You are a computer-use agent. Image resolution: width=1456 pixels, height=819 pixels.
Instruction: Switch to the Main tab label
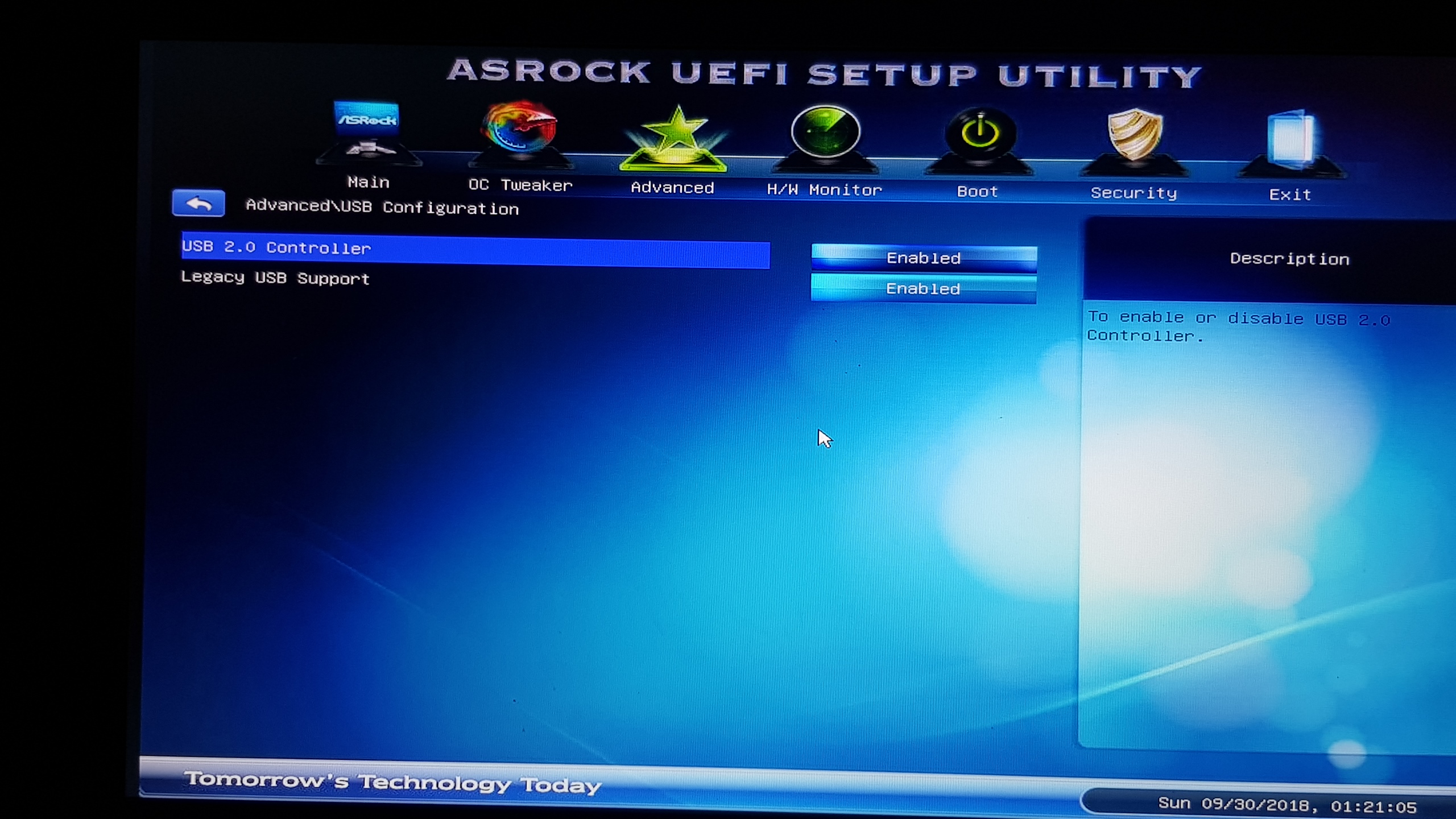coord(369,183)
